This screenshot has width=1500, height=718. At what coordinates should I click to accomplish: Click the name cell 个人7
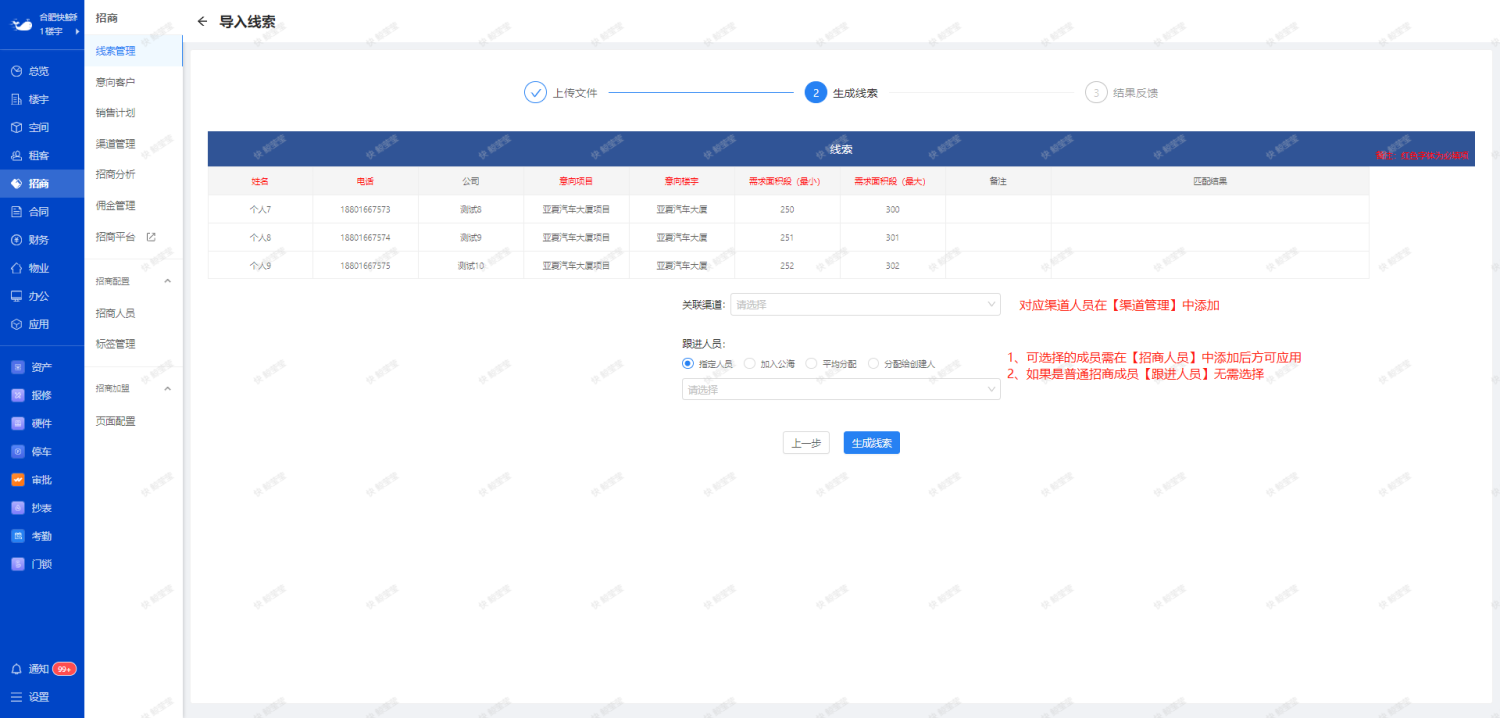[260, 209]
